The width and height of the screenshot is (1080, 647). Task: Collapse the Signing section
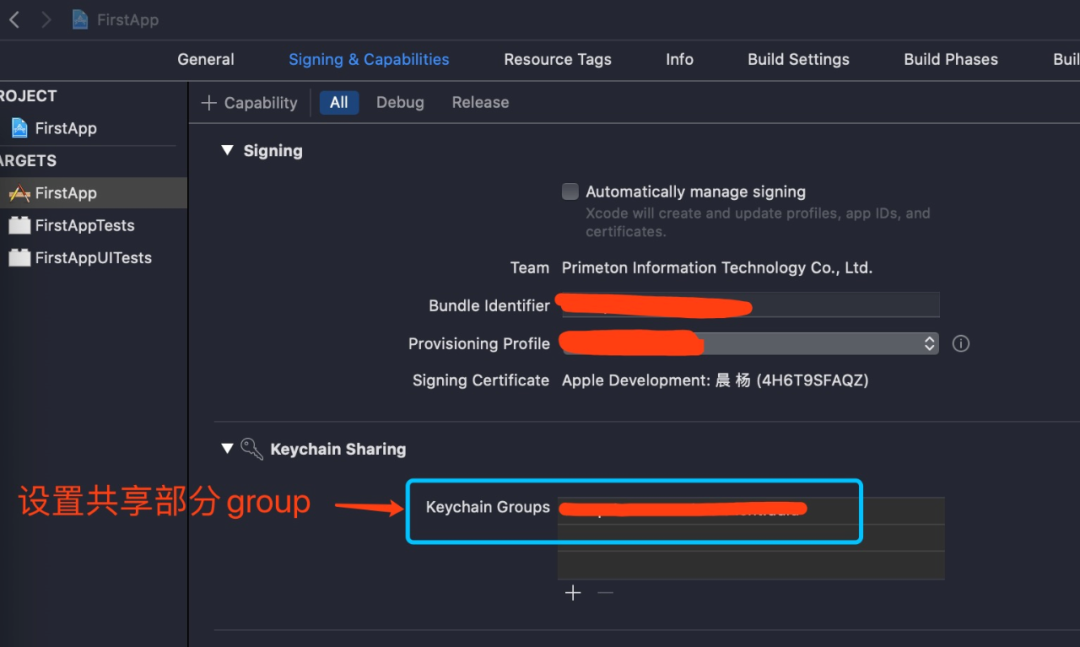coord(227,150)
